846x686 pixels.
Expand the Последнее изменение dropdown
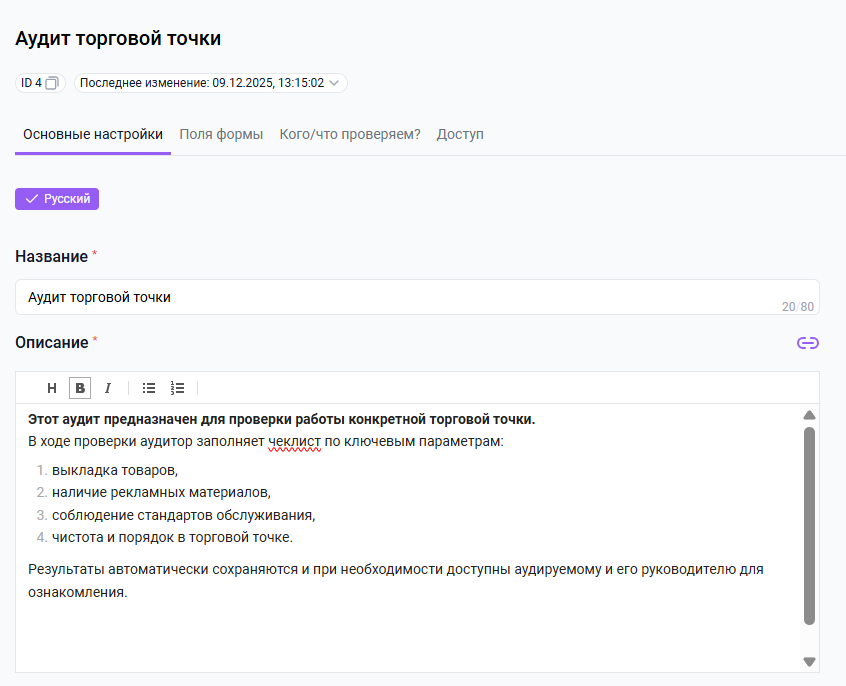coord(334,83)
